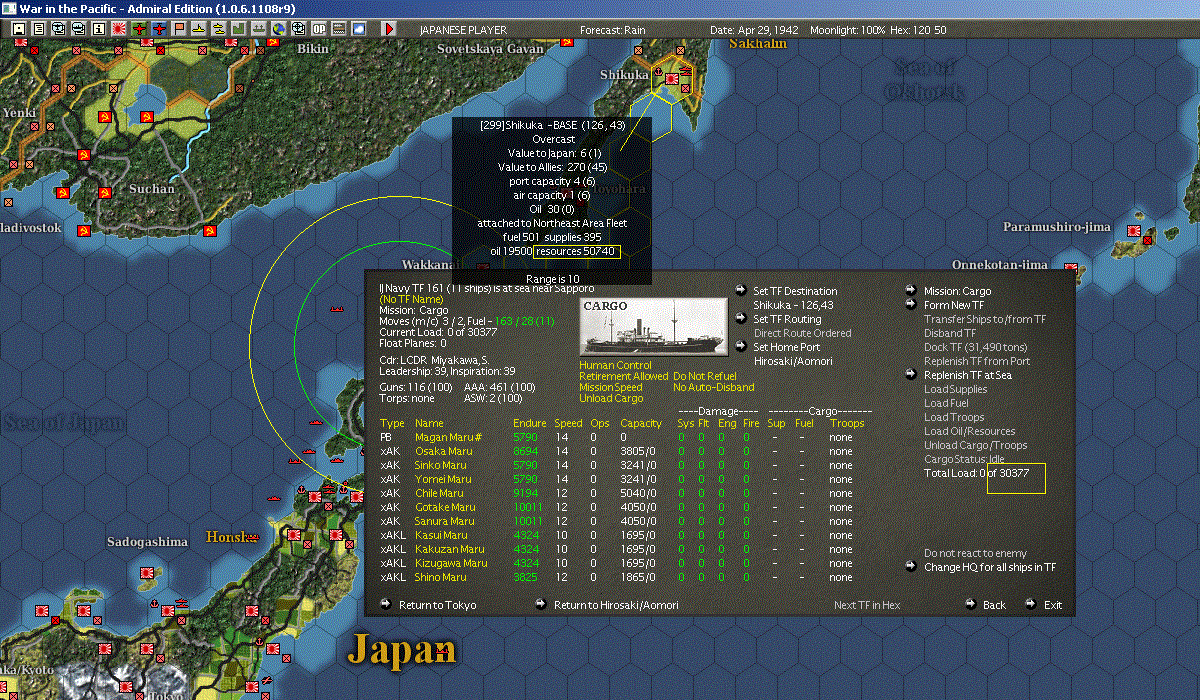Viewport: 1200px width, 700px height.
Task: Click the Shikuka base icon on map
Action: point(672,77)
